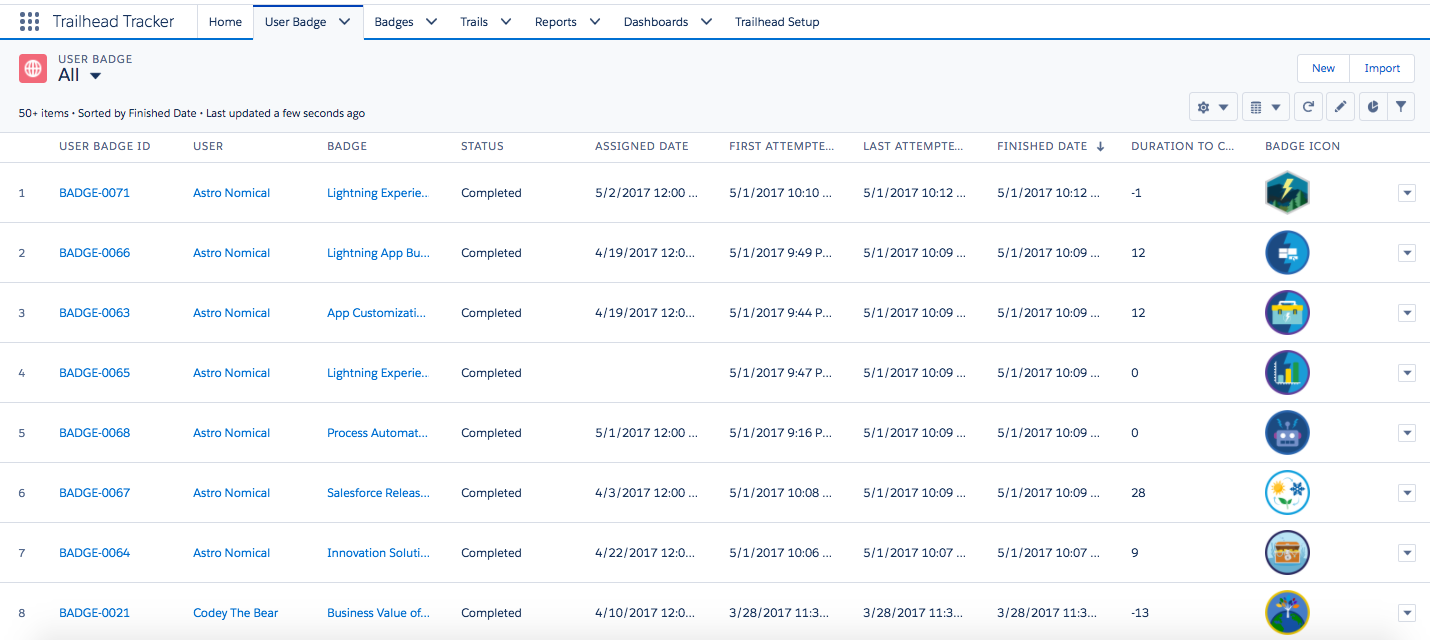Expand the All list view picker

tap(95, 76)
